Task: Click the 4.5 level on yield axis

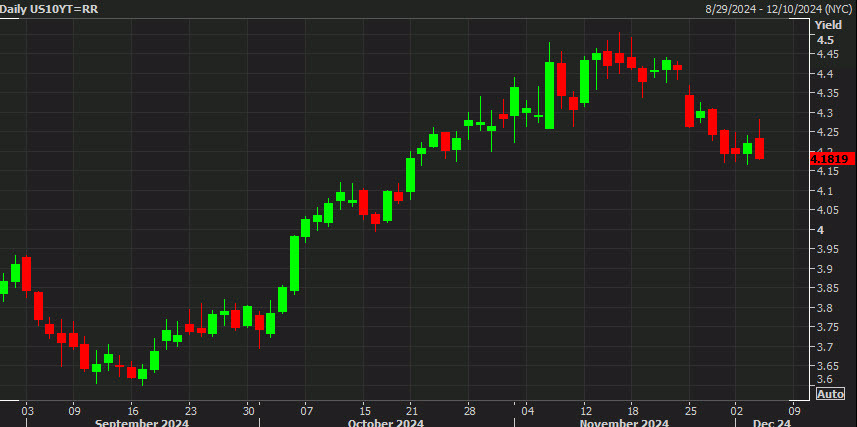Action: tap(826, 40)
